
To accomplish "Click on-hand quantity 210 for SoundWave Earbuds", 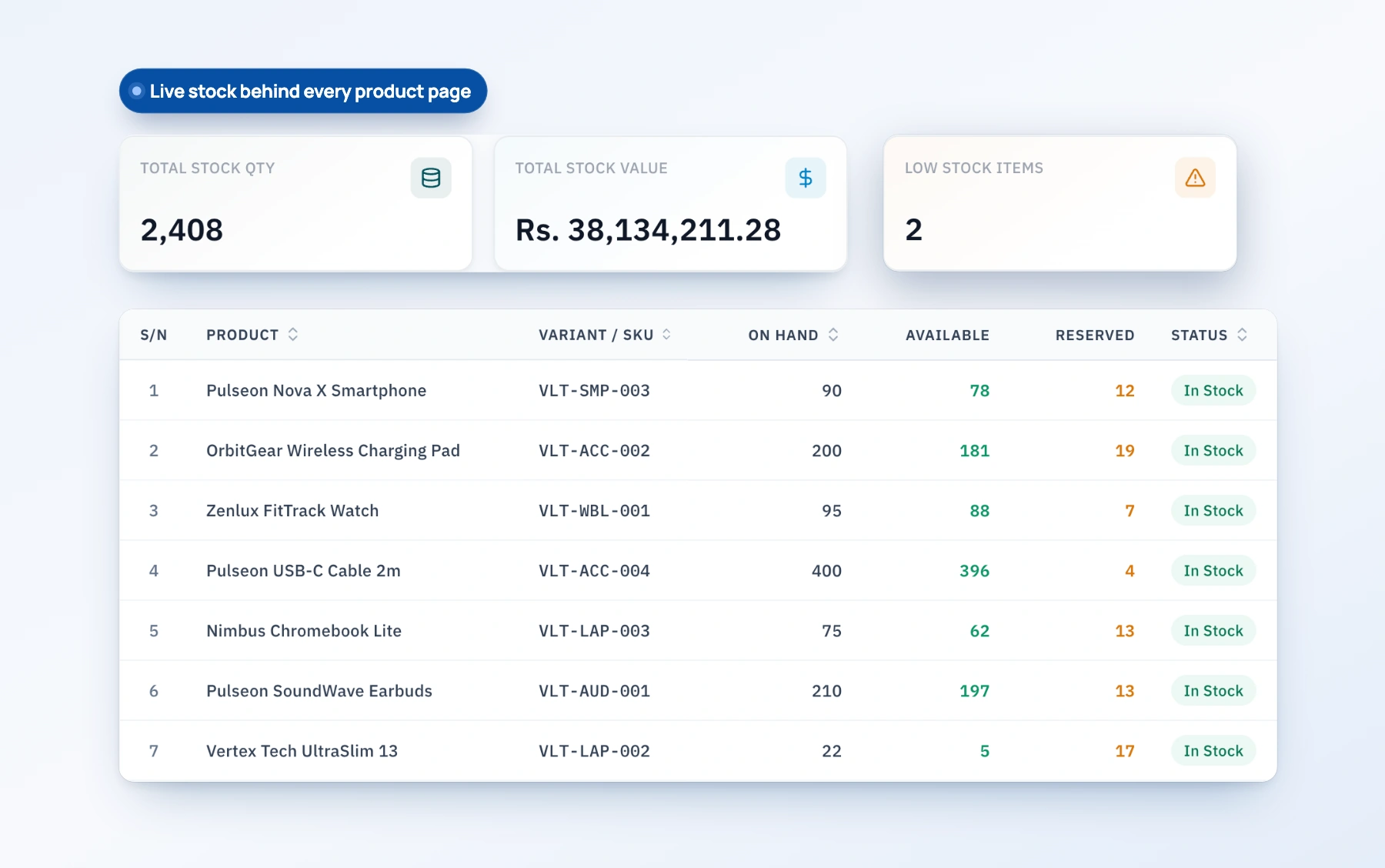I will tap(826, 690).
